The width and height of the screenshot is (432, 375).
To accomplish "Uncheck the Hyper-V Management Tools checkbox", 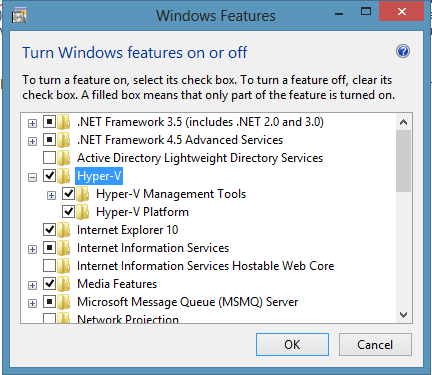I will click(x=68, y=193).
